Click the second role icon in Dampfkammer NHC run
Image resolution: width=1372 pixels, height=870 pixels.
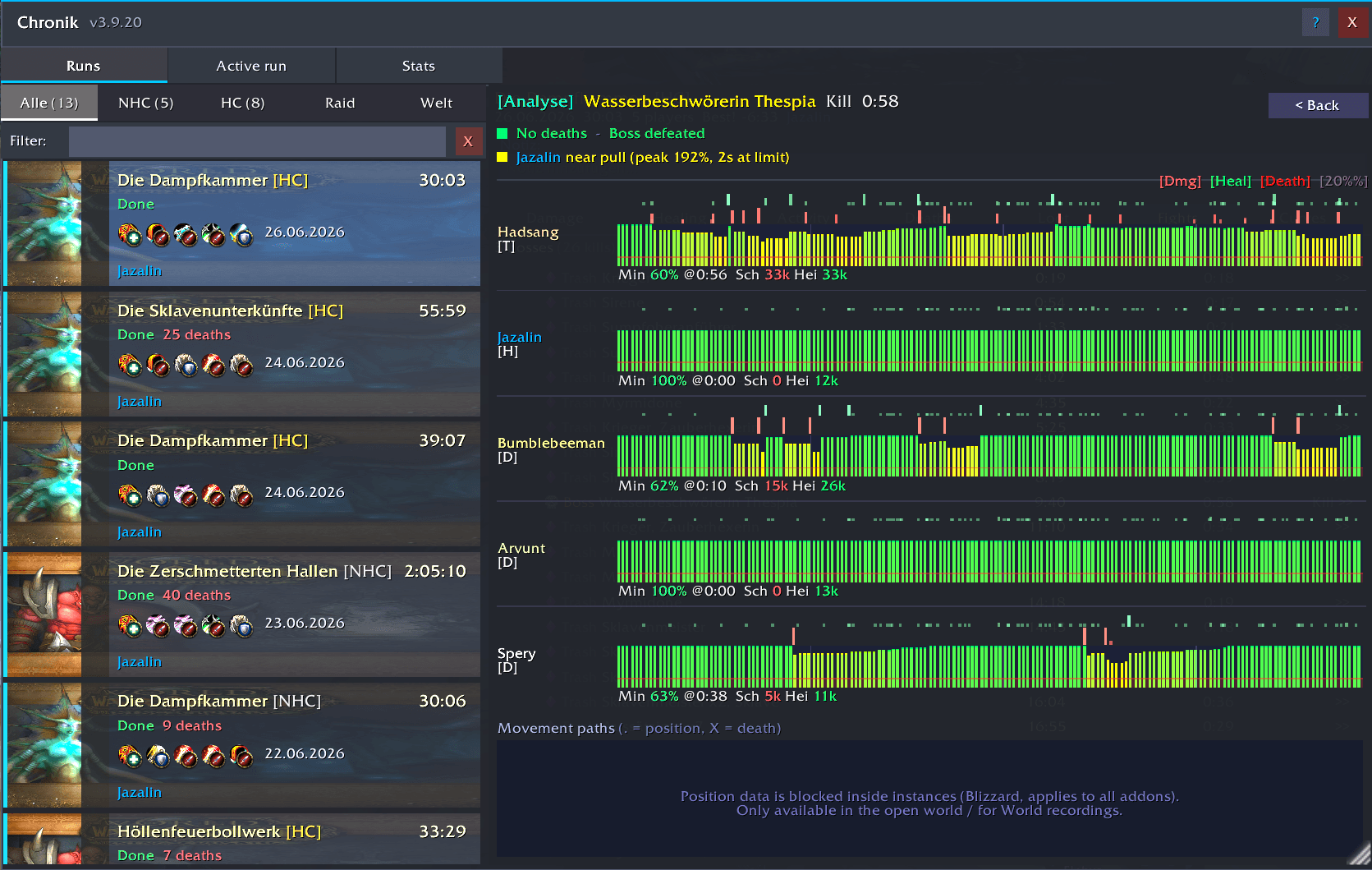[158, 756]
